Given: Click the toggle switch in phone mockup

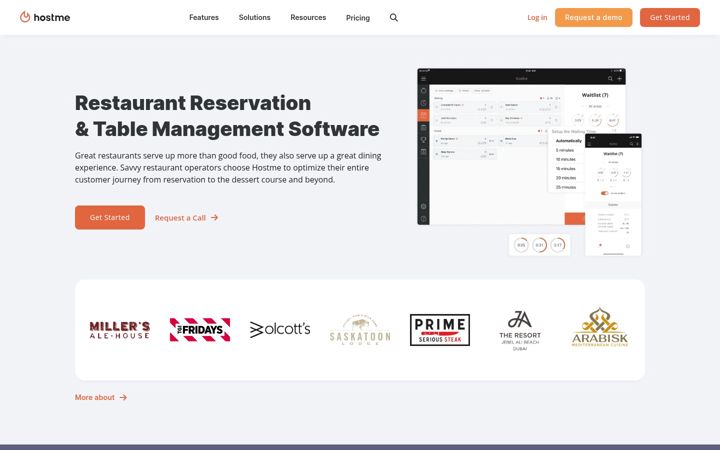Looking at the screenshot, I should coord(604,193).
